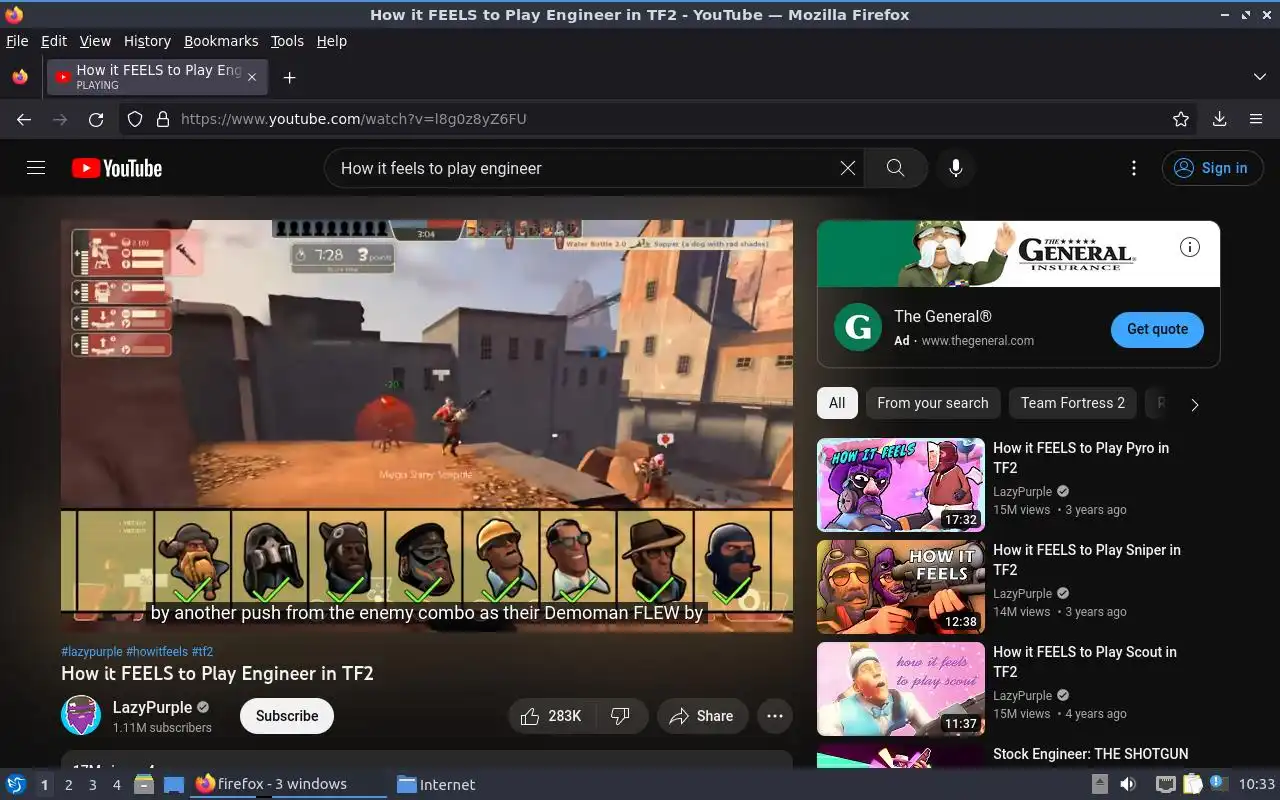The image size is (1280, 800).
Task: Open Stock Engineer: THE SHOTGUN video
Action: click(1091, 754)
